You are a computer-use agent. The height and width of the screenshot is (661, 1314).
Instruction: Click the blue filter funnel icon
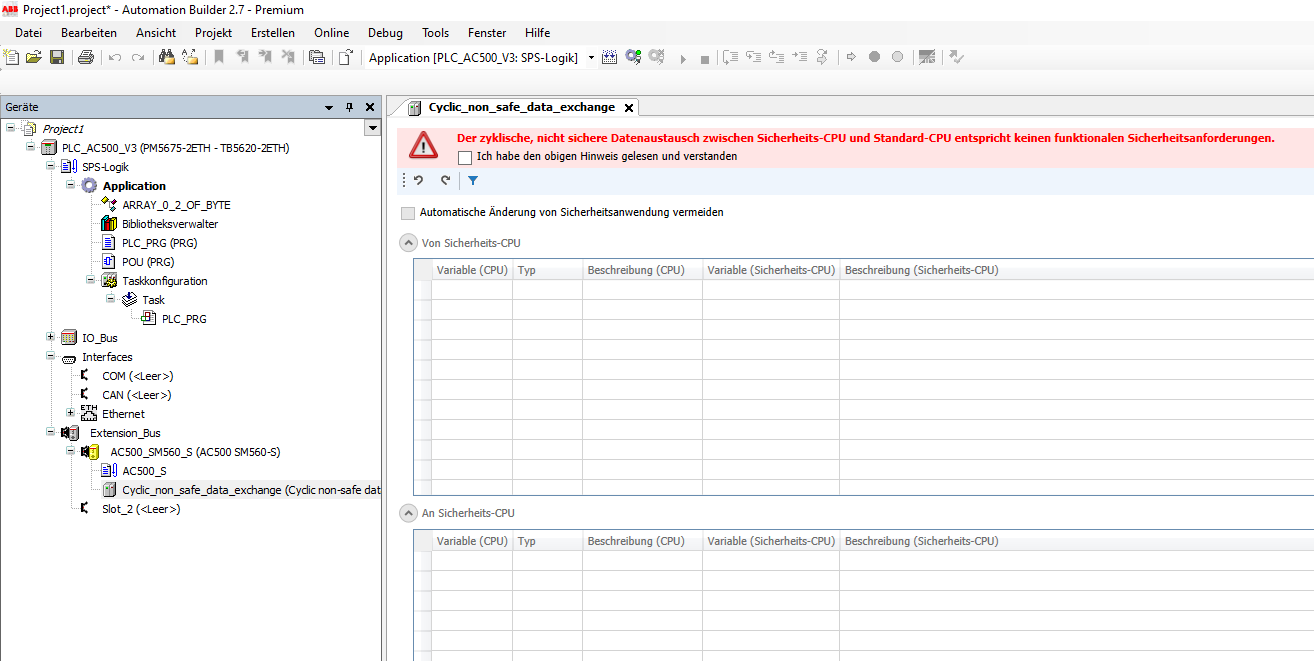(x=473, y=181)
